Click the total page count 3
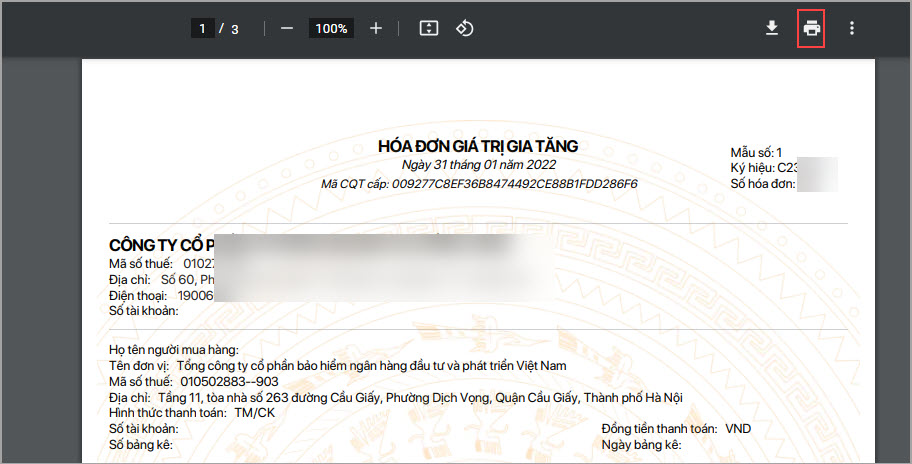 234,29
